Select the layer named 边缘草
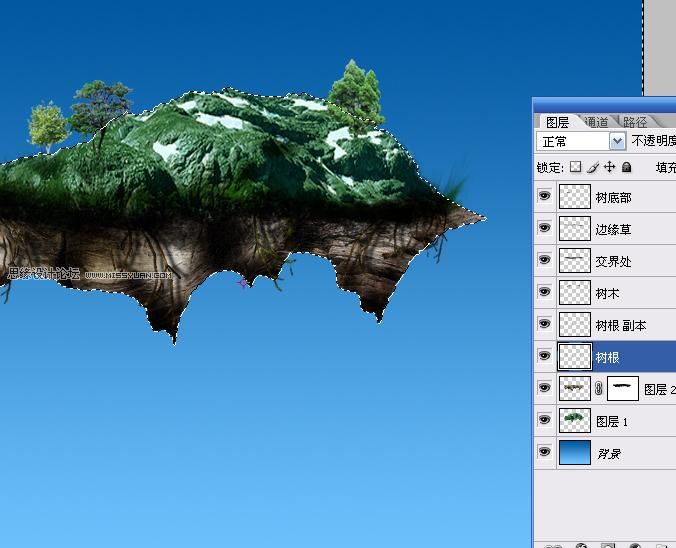 [x=613, y=229]
